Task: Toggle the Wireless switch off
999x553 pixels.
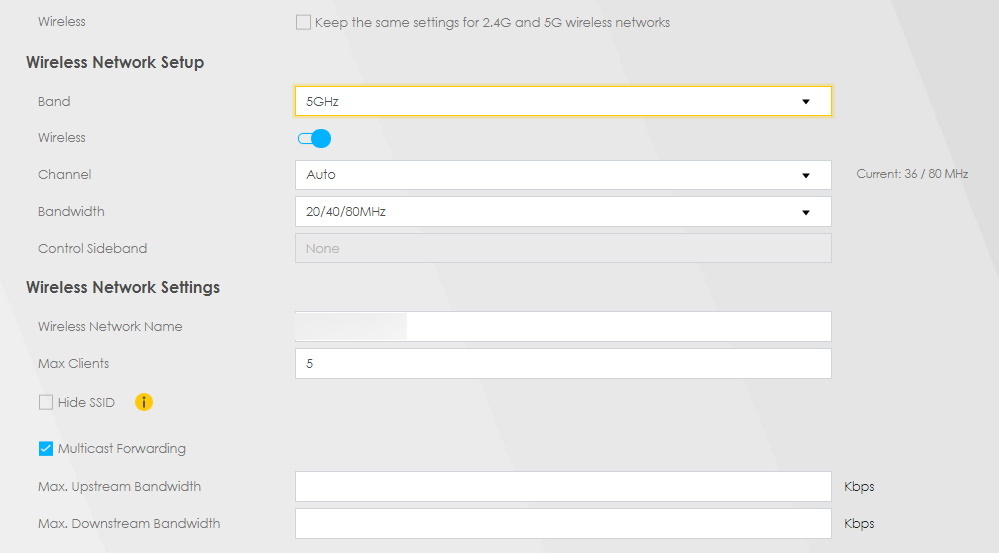Action: [x=314, y=138]
